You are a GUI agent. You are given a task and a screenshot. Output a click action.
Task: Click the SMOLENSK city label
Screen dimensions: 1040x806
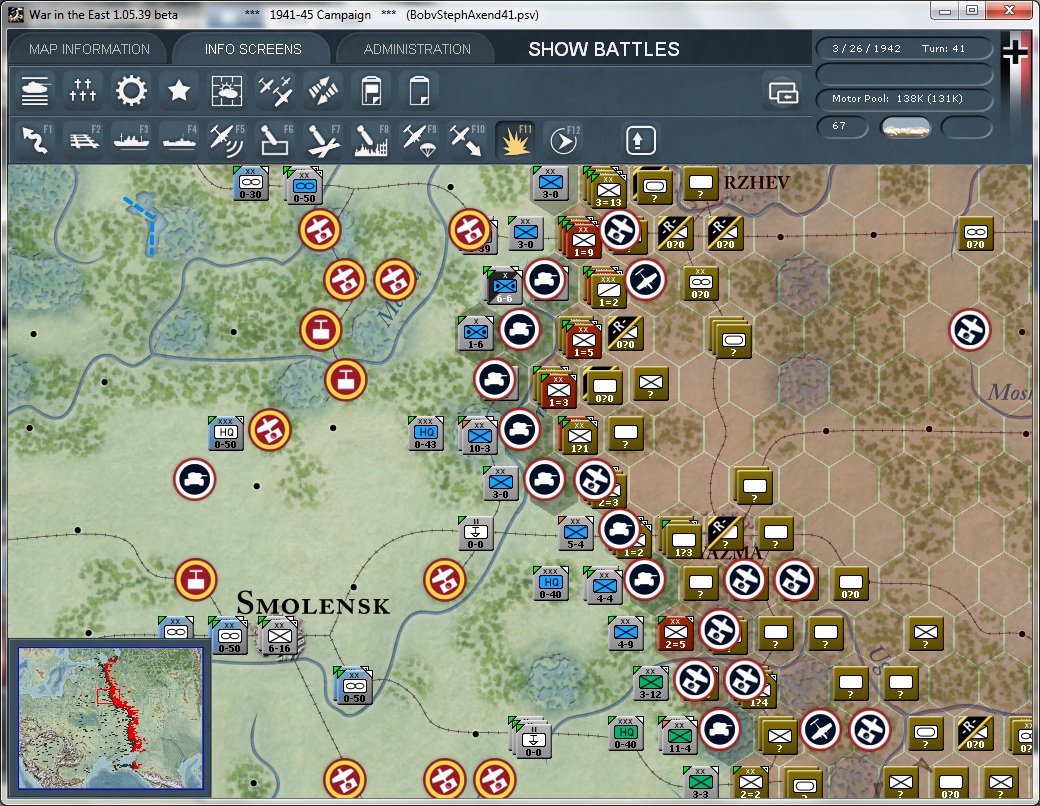pos(313,603)
